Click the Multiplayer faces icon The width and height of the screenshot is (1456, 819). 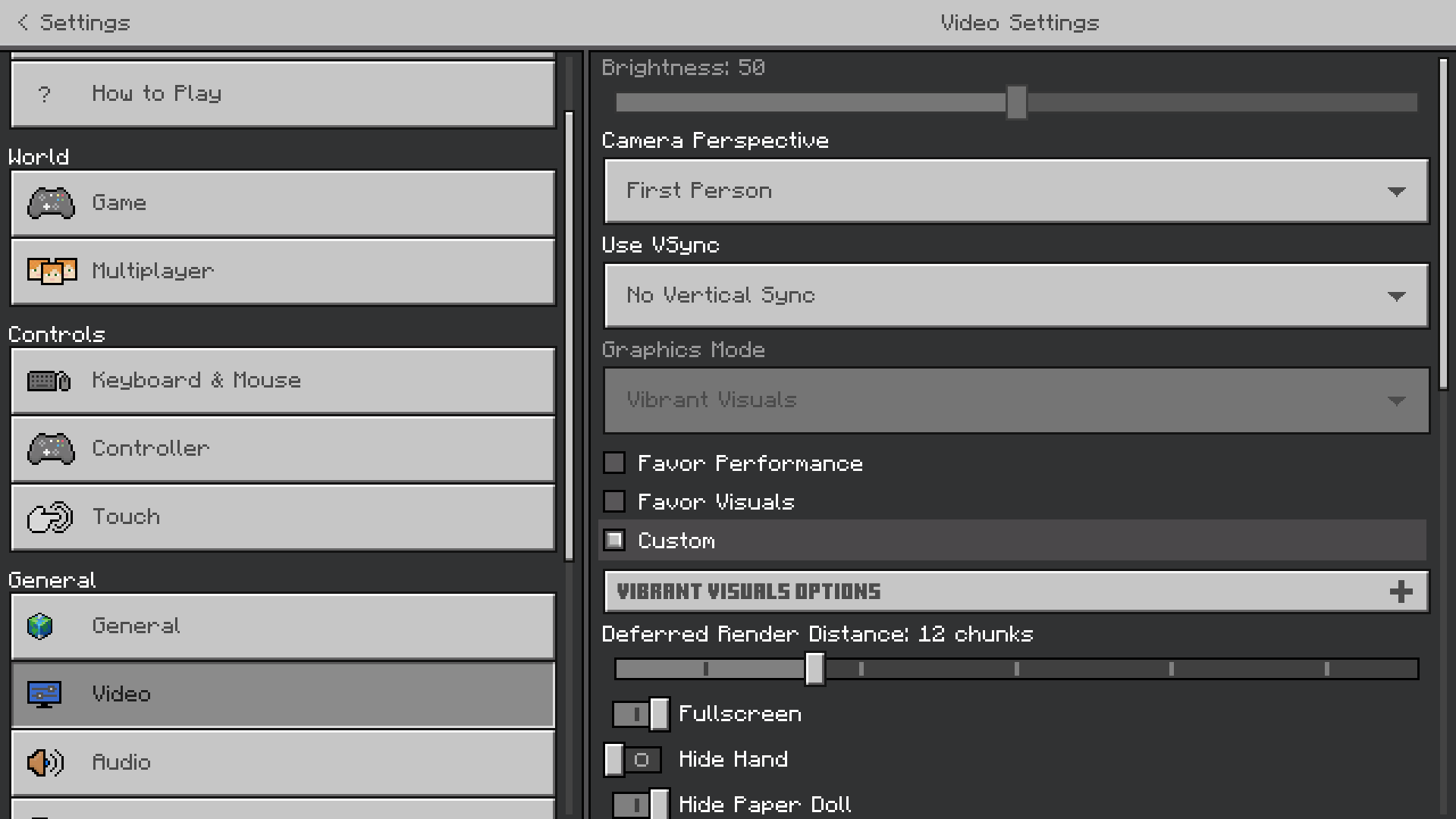(52, 271)
